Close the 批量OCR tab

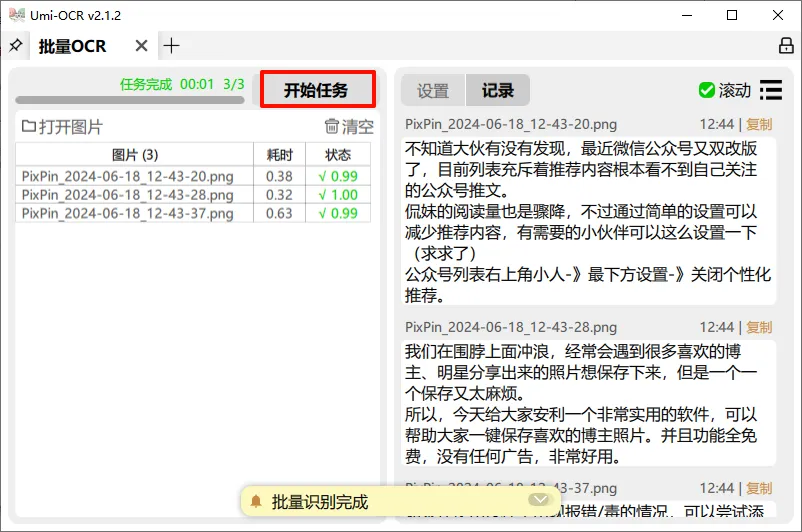(142, 46)
